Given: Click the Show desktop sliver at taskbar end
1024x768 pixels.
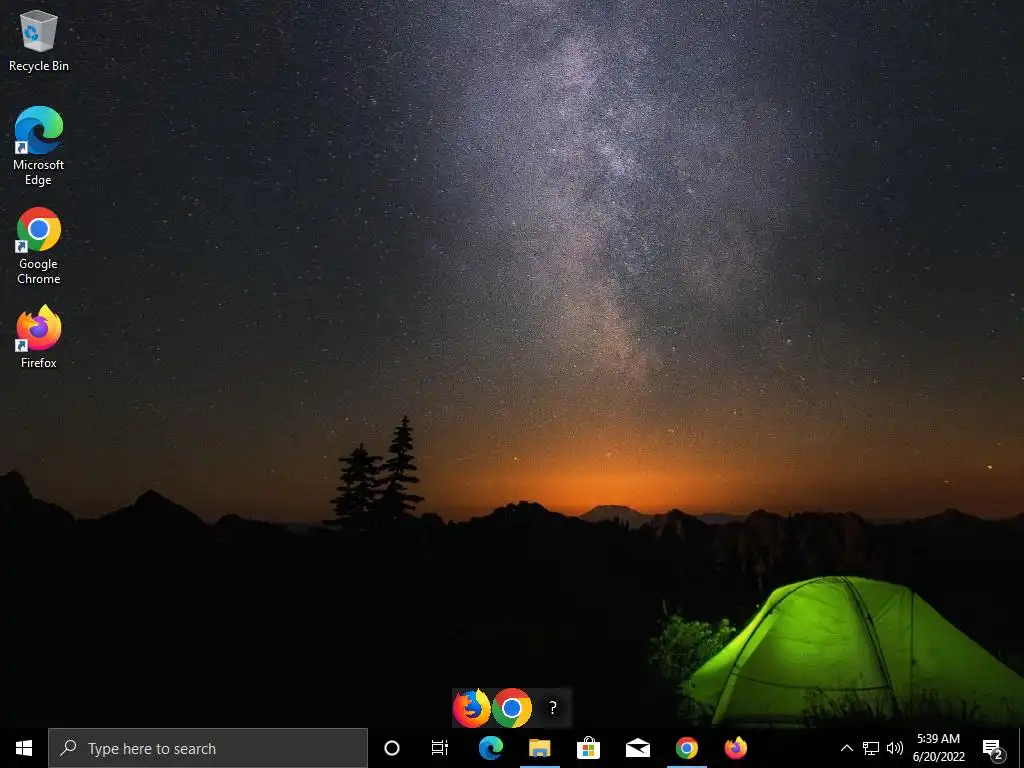Looking at the screenshot, I should [x=1021, y=748].
